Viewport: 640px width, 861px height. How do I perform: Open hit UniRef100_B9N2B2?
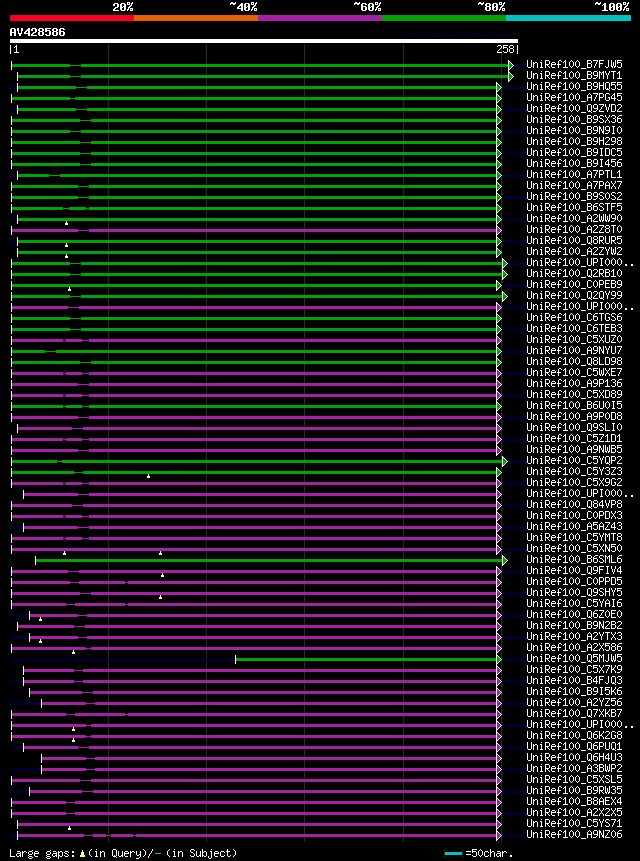click(574, 625)
